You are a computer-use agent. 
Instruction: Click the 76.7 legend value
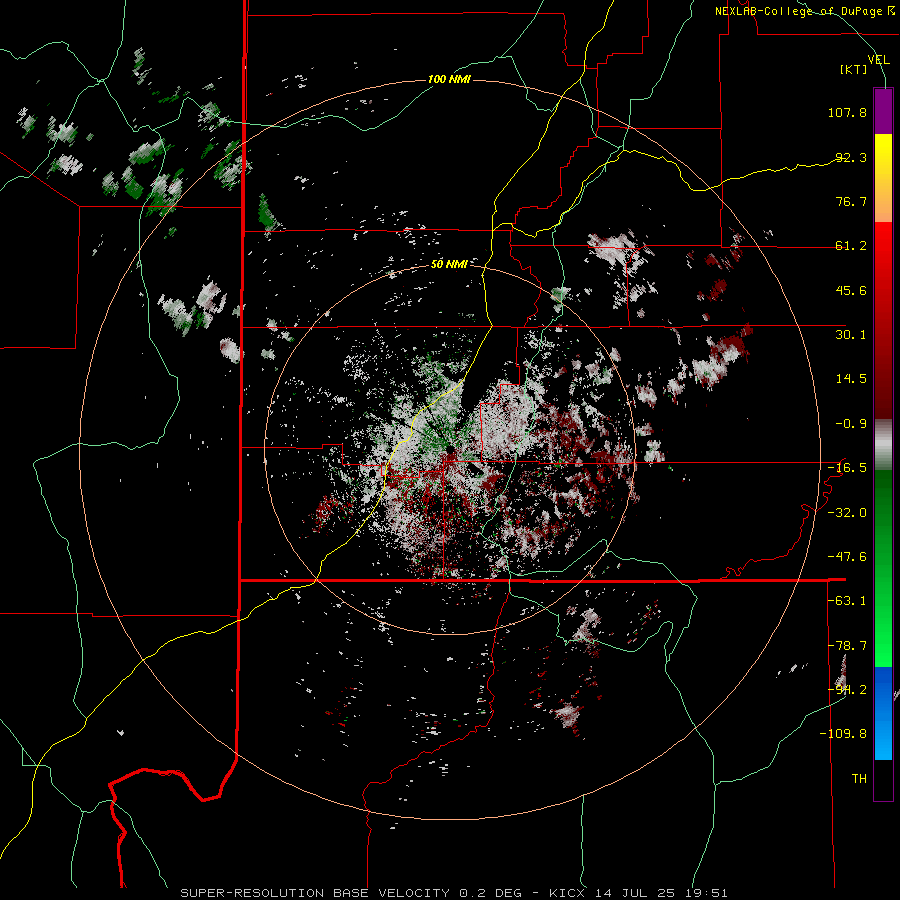pyautogui.click(x=851, y=201)
